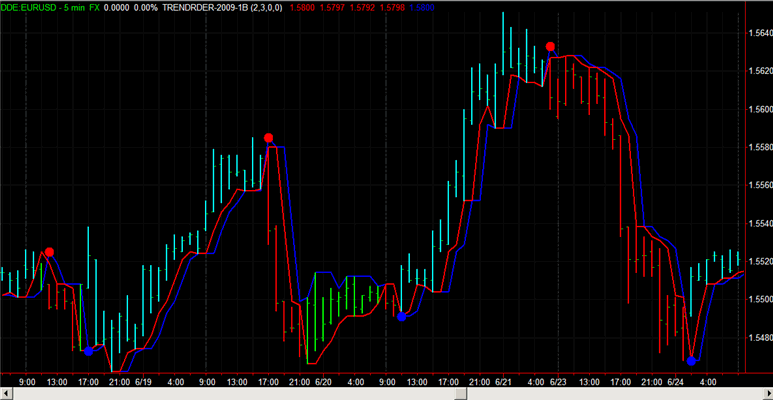Click the 1.5600 price axis label
This screenshot has width=773, height=400.
(760, 109)
